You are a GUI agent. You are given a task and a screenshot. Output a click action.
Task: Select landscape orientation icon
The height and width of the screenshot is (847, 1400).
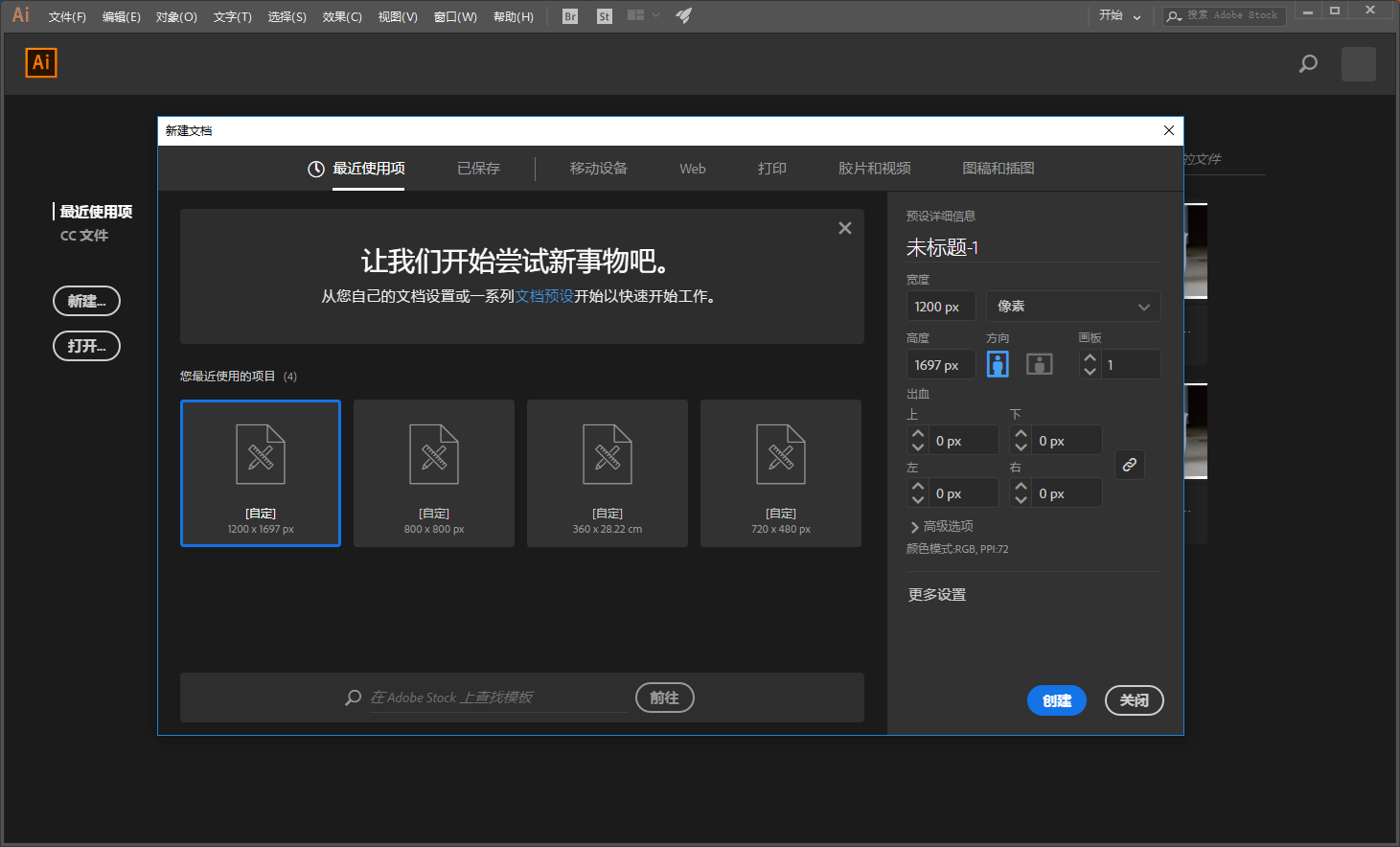(x=1040, y=364)
